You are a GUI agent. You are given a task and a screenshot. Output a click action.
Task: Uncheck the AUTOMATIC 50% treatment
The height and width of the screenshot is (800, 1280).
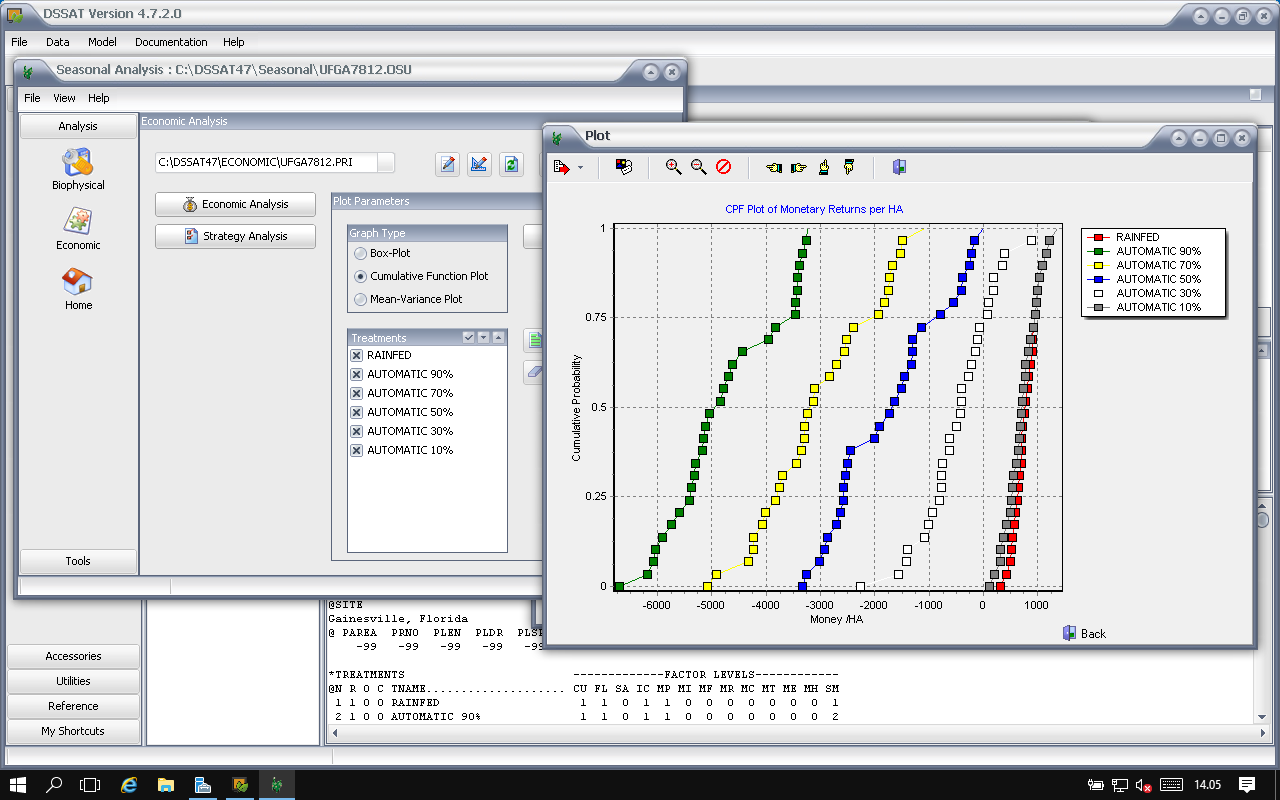pos(356,412)
